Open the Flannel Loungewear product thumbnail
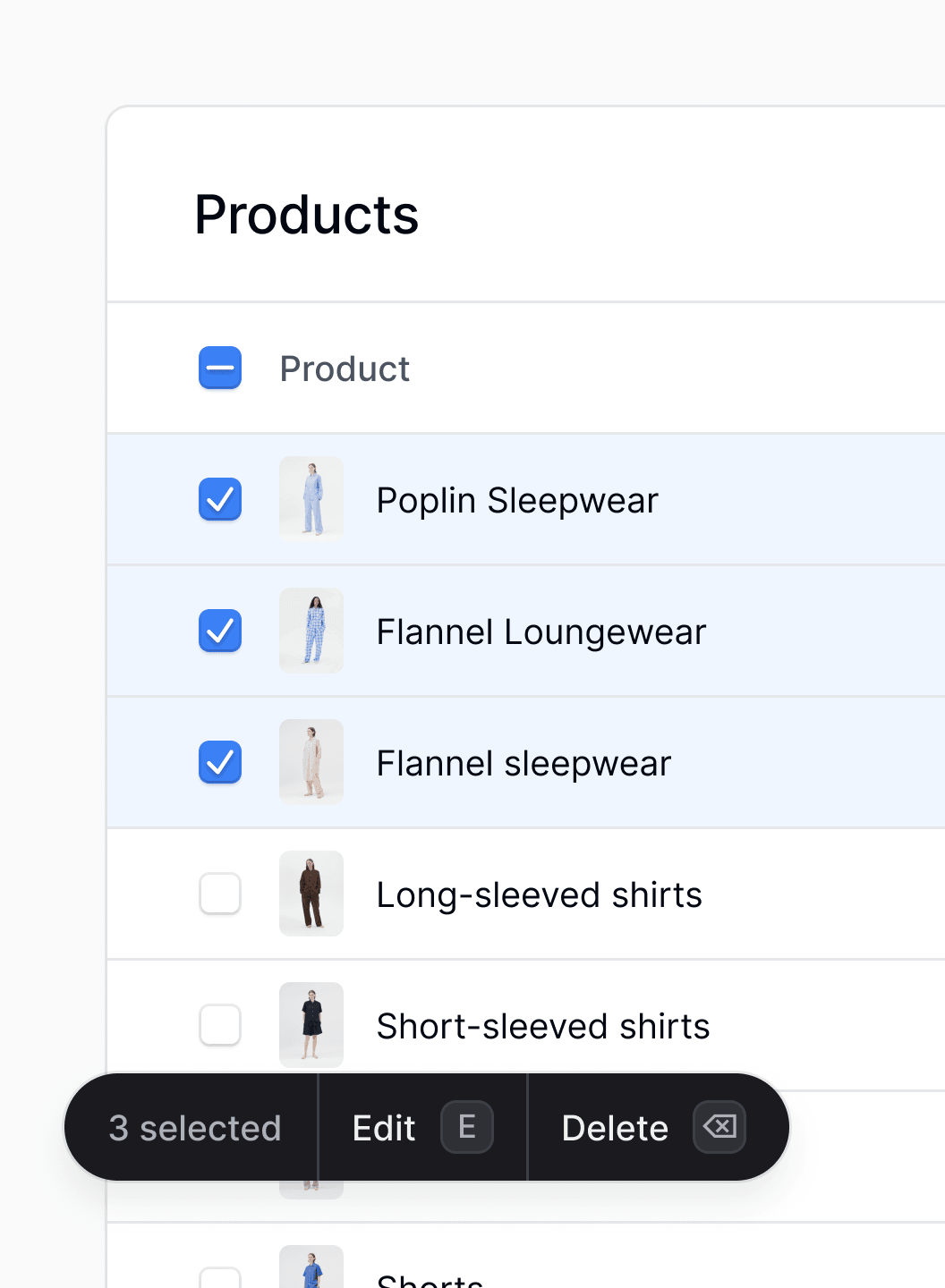This screenshot has height=1288, width=945. 311,631
